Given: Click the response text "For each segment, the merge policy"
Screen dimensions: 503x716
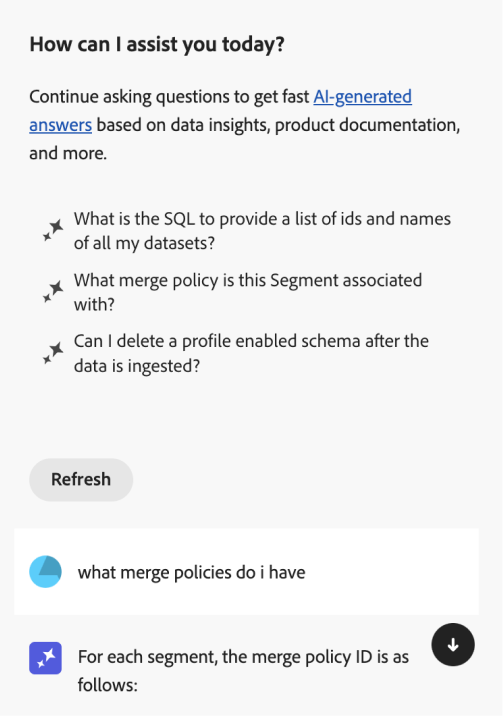Looking at the screenshot, I should coord(243,657).
